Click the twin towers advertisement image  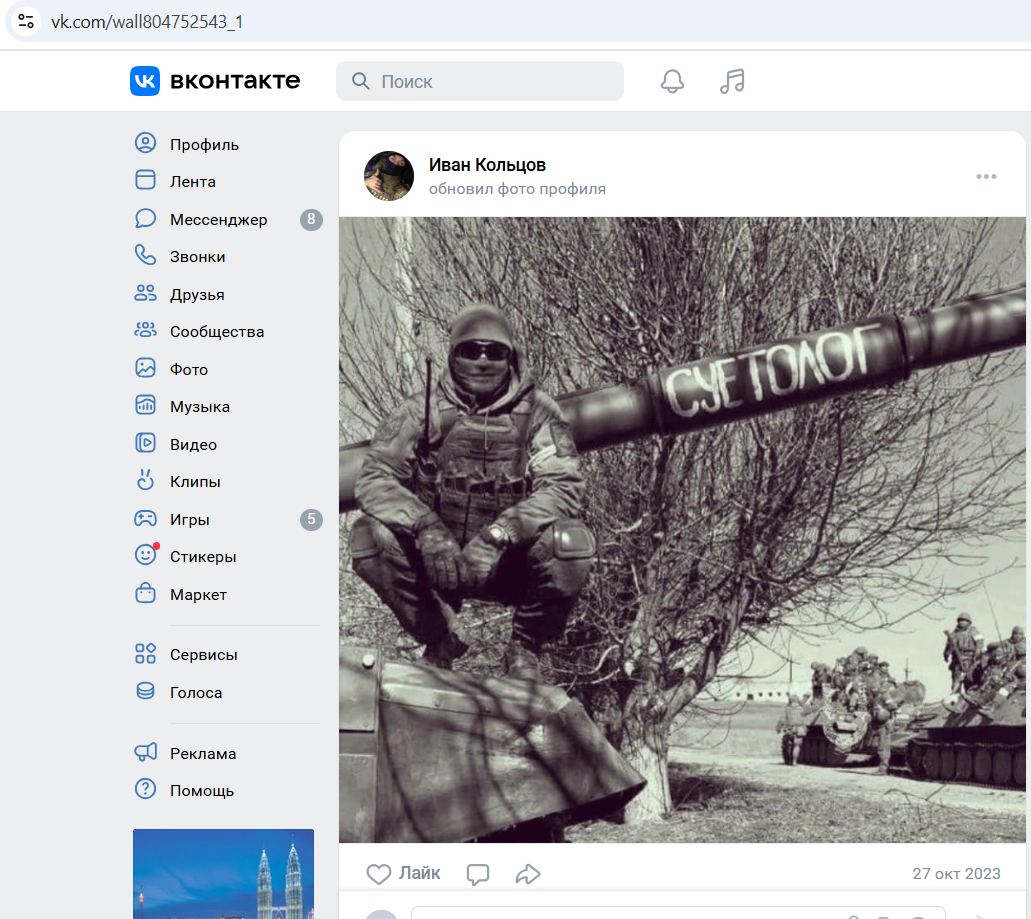tap(223, 874)
